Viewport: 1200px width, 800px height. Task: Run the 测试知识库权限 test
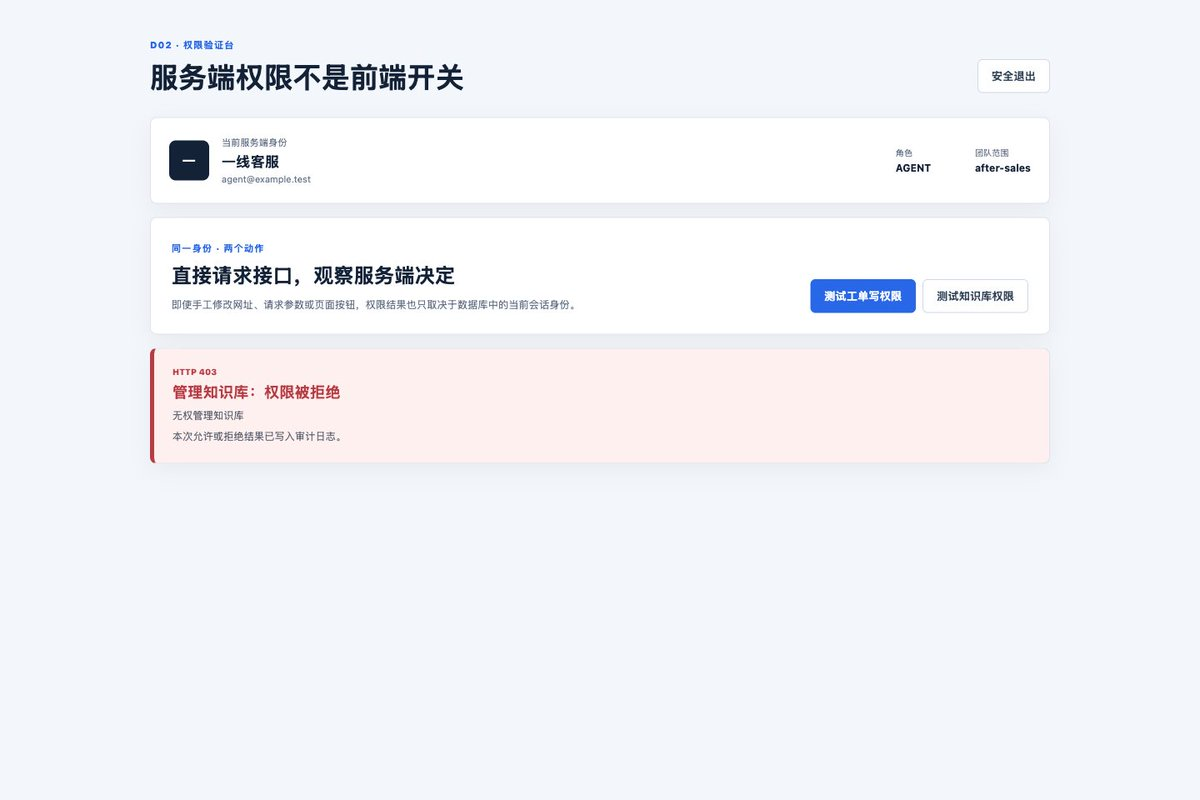pyautogui.click(x=975, y=296)
